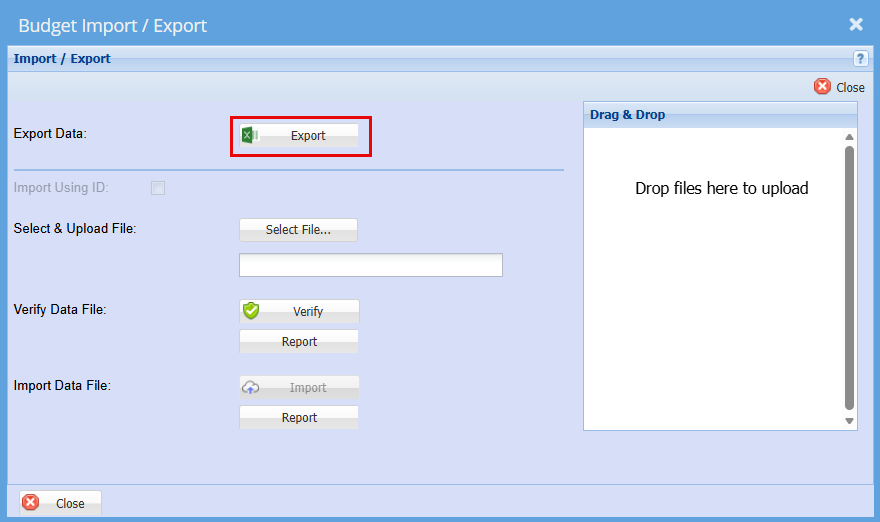Close the dialog using top-right X
Image resolution: width=880 pixels, height=522 pixels.
pyautogui.click(x=856, y=24)
